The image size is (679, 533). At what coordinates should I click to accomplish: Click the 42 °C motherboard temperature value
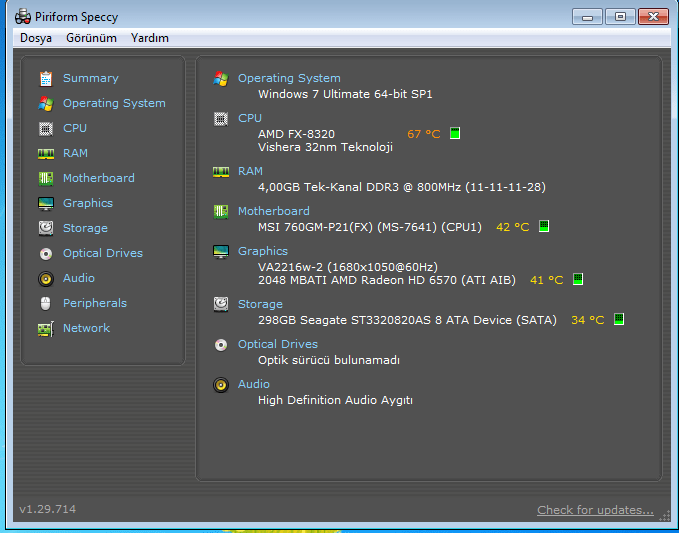point(513,227)
